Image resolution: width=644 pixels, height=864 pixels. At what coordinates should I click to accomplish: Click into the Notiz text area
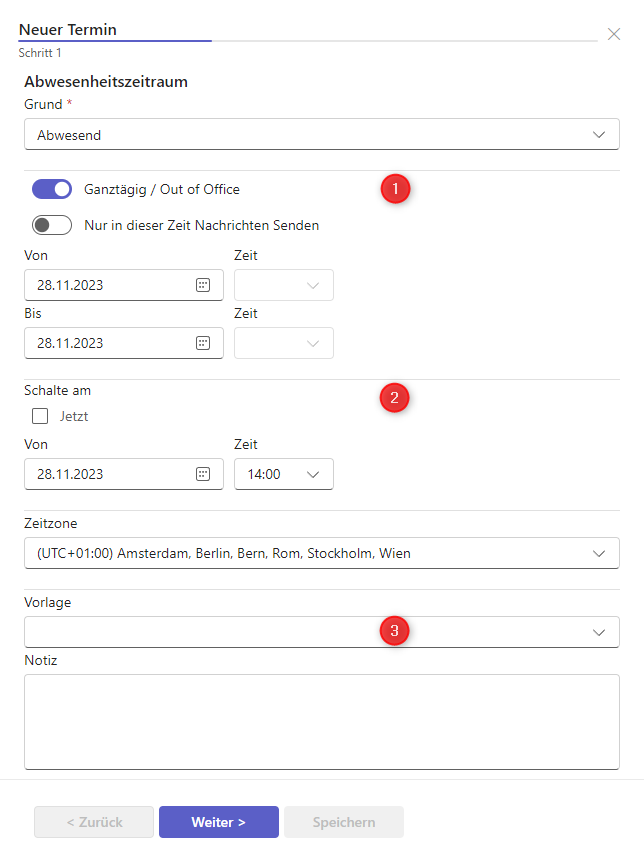click(x=321, y=721)
